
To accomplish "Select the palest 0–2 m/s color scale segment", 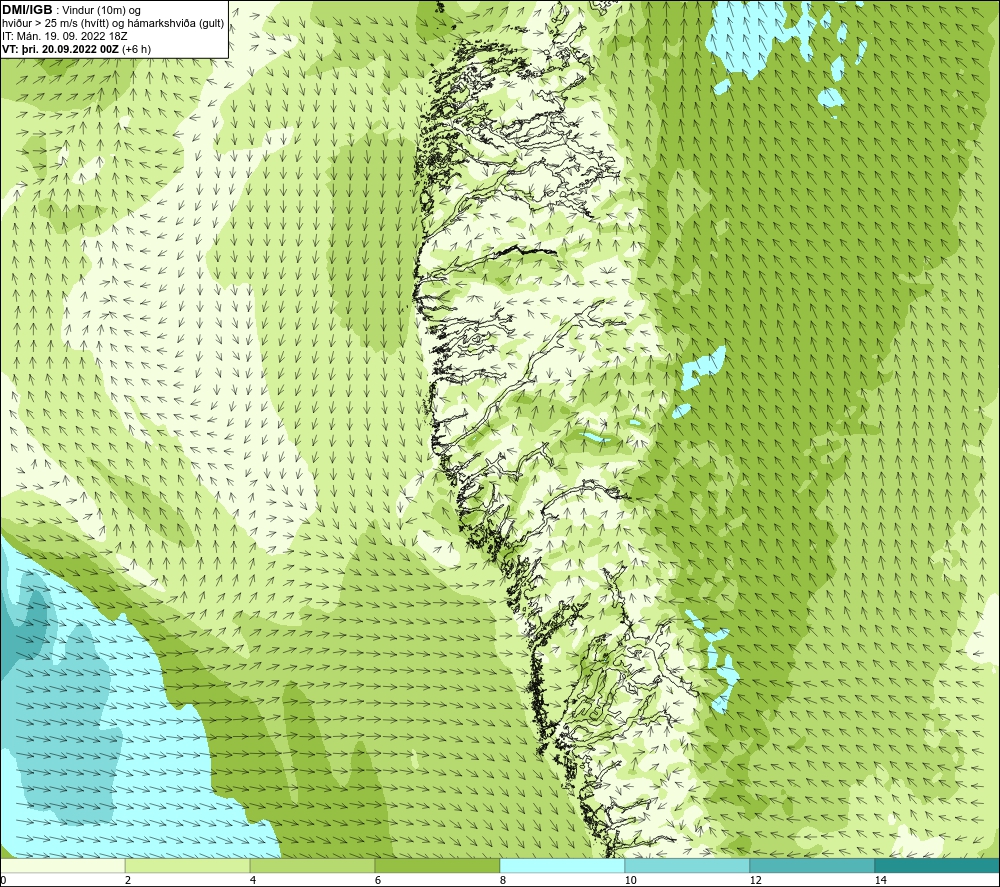I will click(x=62, y=866).
